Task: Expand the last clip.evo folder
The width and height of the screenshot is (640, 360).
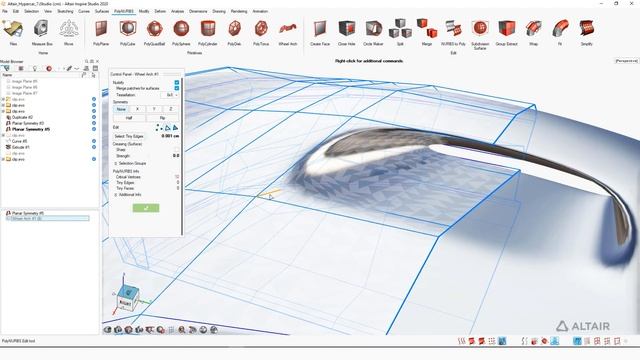Action: (x=3, y=159)
